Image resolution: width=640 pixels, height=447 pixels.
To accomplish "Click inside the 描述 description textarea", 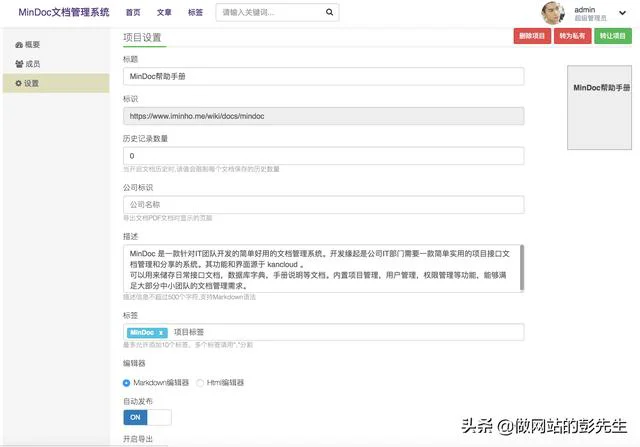I will click(322, 269).
